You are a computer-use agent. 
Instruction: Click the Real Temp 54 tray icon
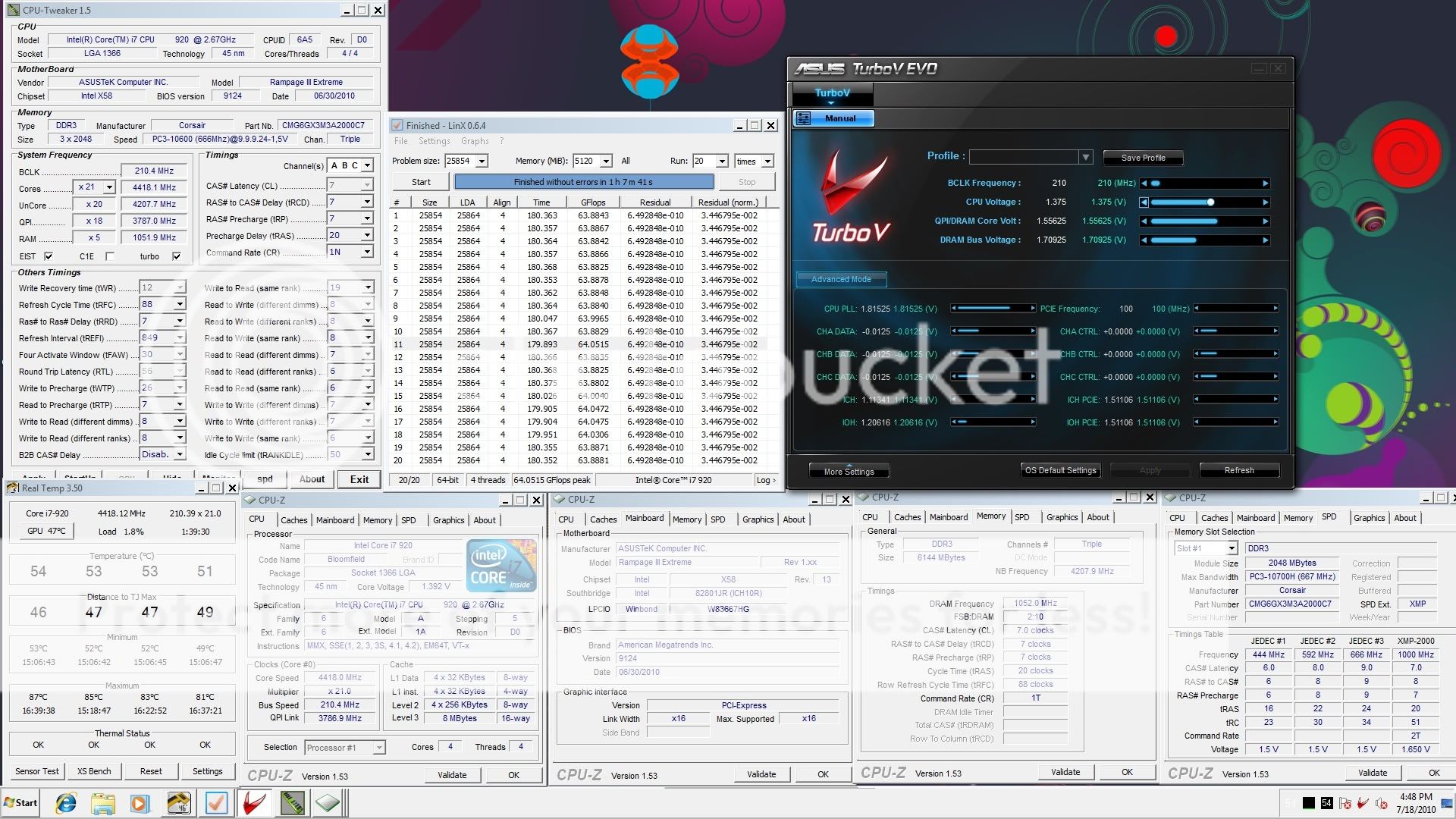(1326, 803)
